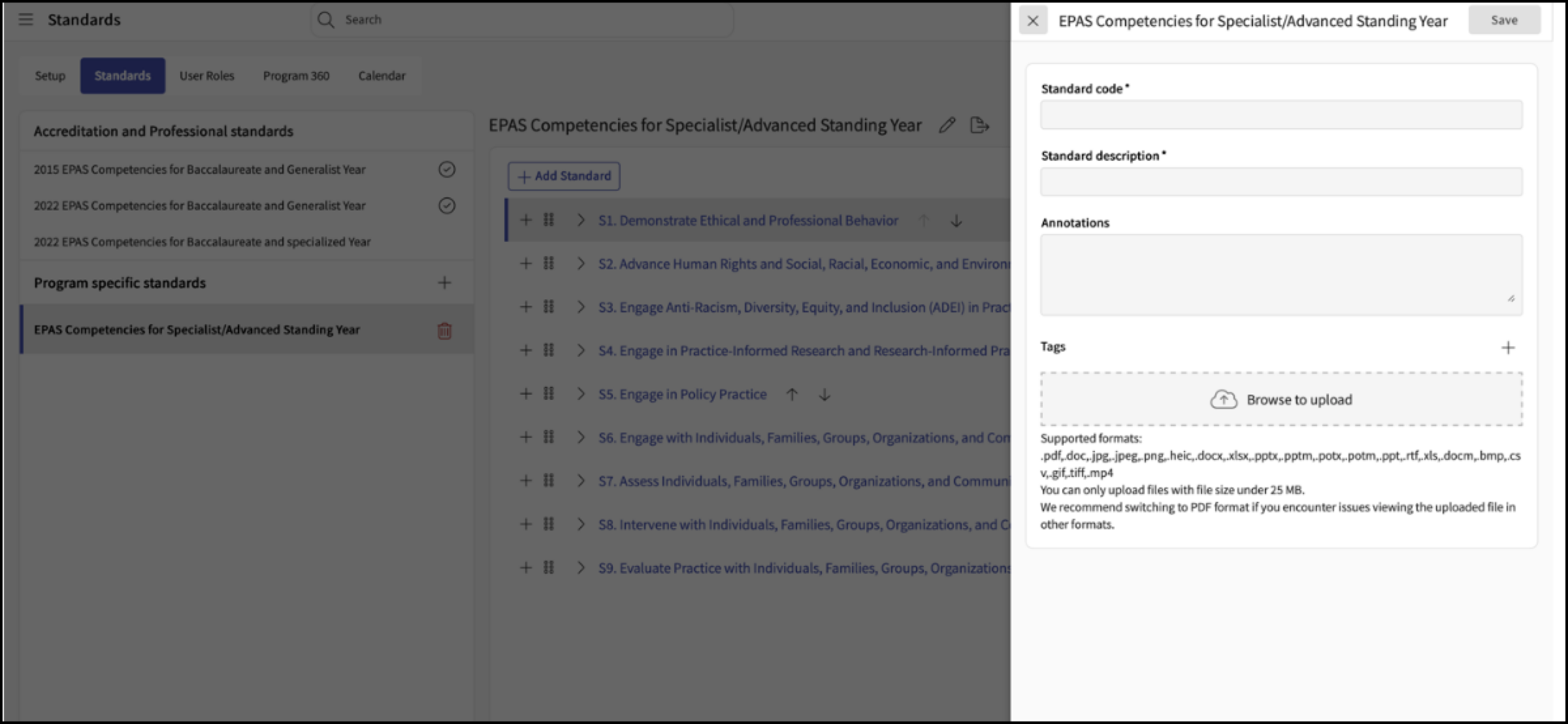The width and height of the screenshot is (1568, 724).
Task: Close the standard side panel
Action: point(1033,21)
